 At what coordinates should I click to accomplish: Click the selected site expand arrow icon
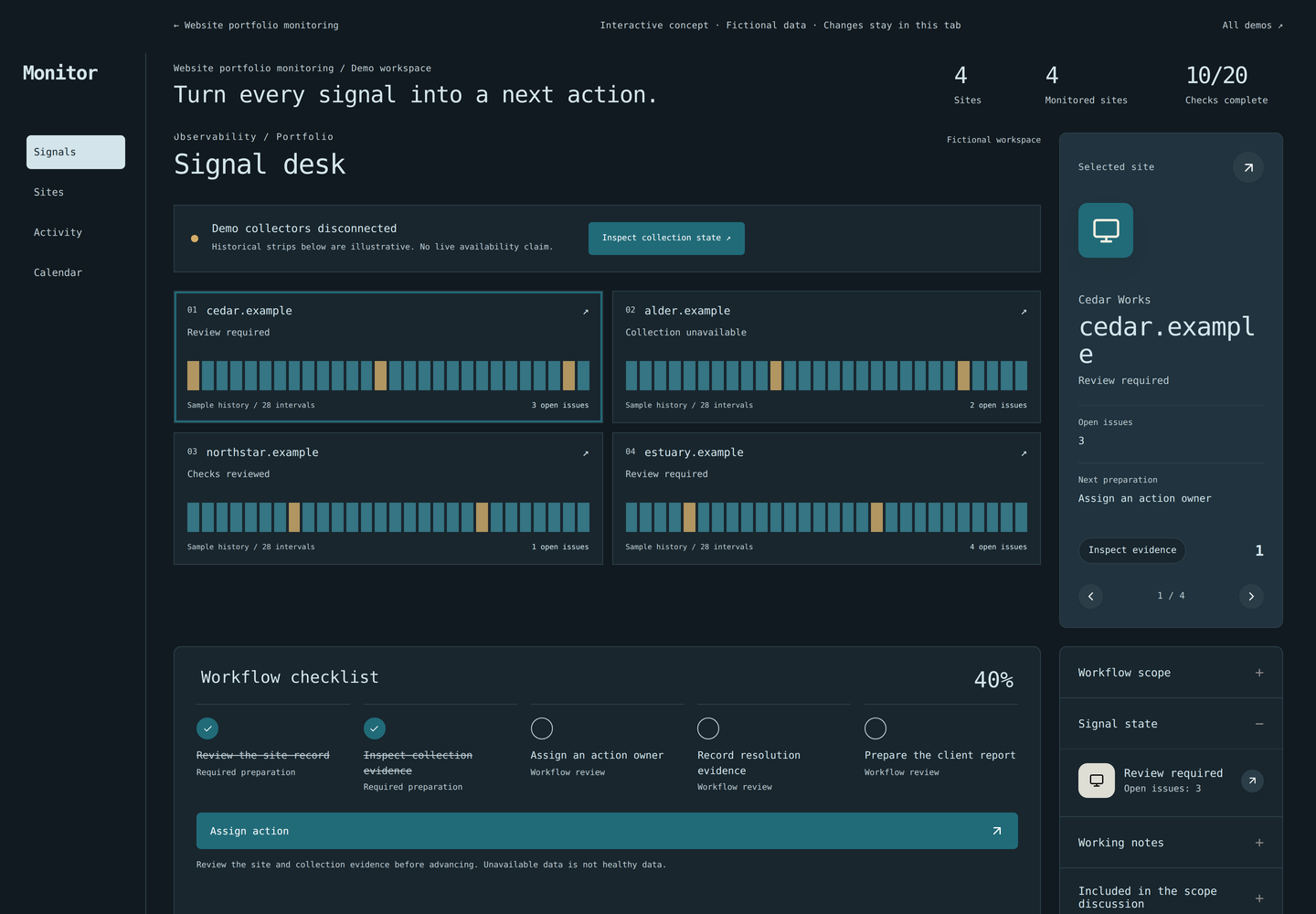click(x=1248, y=167)
